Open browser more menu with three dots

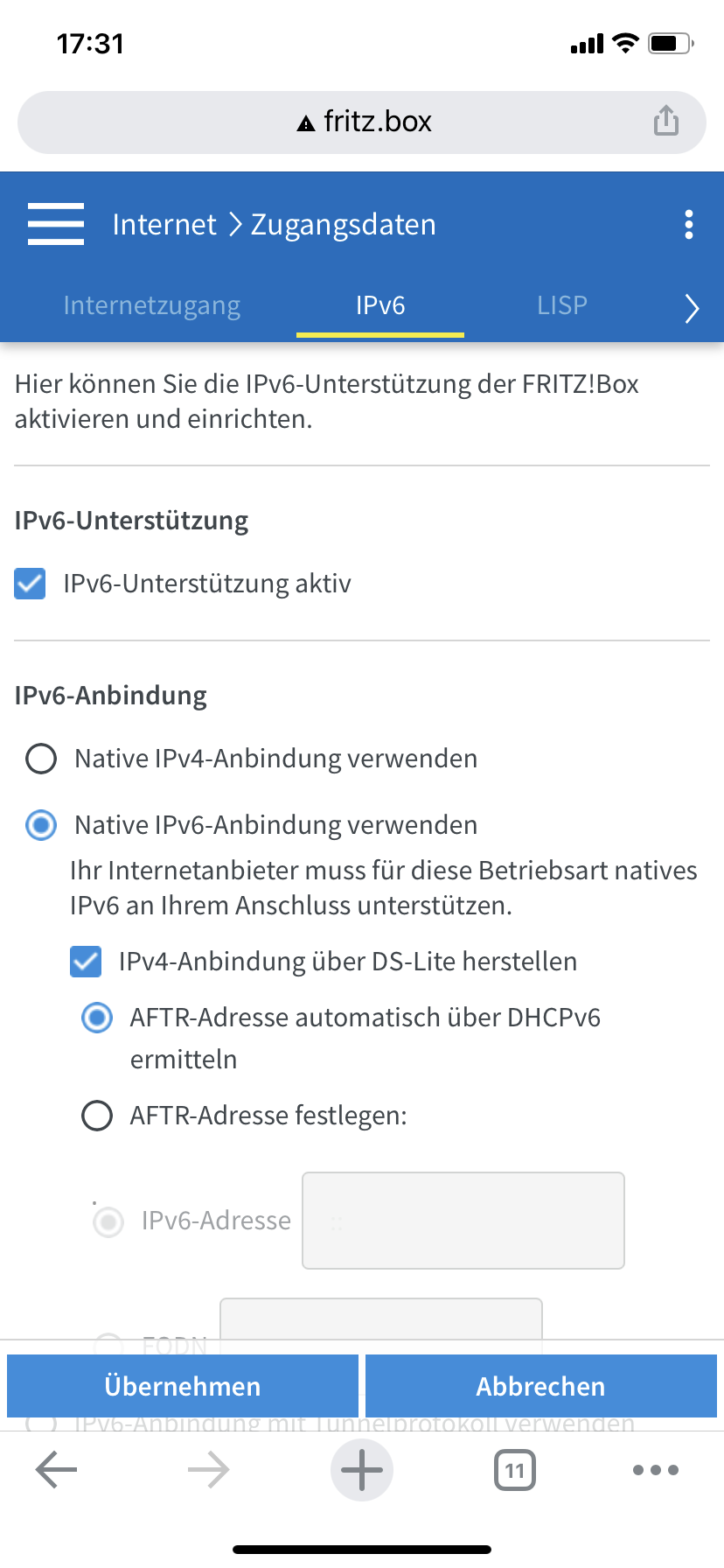point(656,1470)
